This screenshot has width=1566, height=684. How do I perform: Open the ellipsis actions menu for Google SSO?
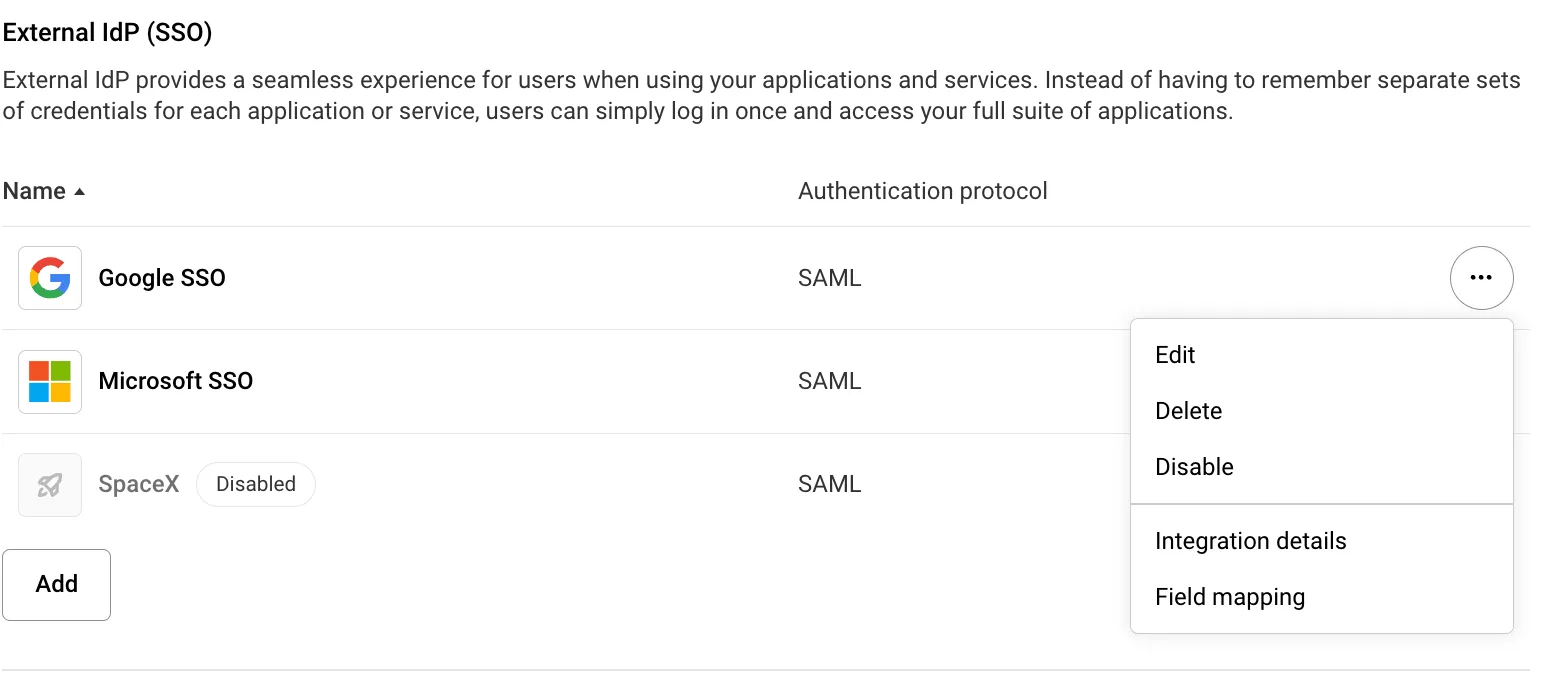point(1482,277)
